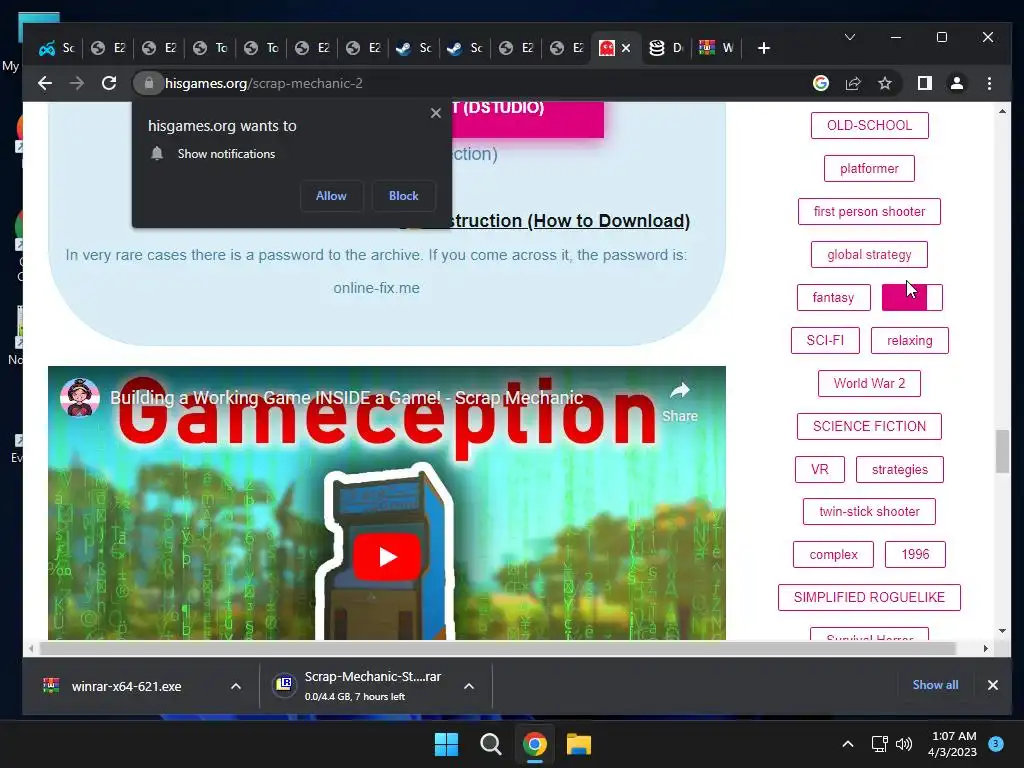
Task: Open the winrar-x64-621.exe downloaded file
Action: 126,686
